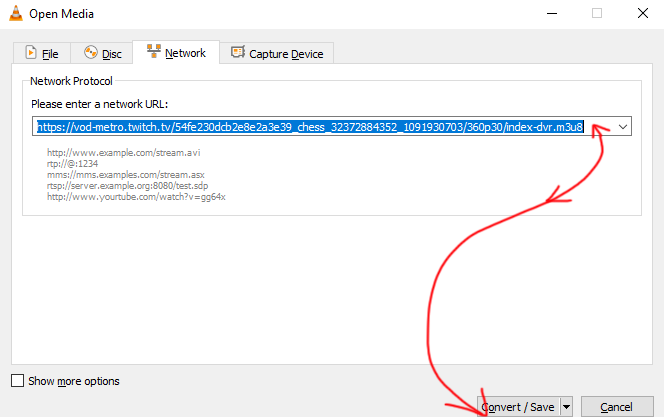Open the Convert / Save dropdown arrow

point(566,407)
